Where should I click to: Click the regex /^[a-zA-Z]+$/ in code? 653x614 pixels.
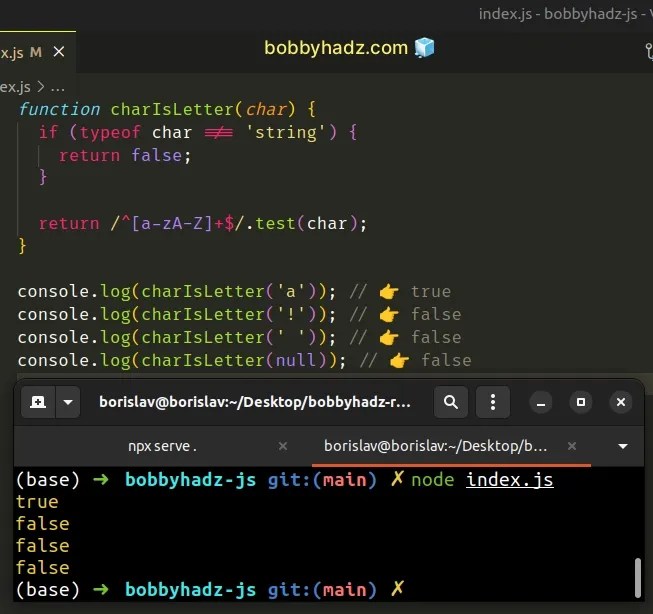tap(177, 224)
